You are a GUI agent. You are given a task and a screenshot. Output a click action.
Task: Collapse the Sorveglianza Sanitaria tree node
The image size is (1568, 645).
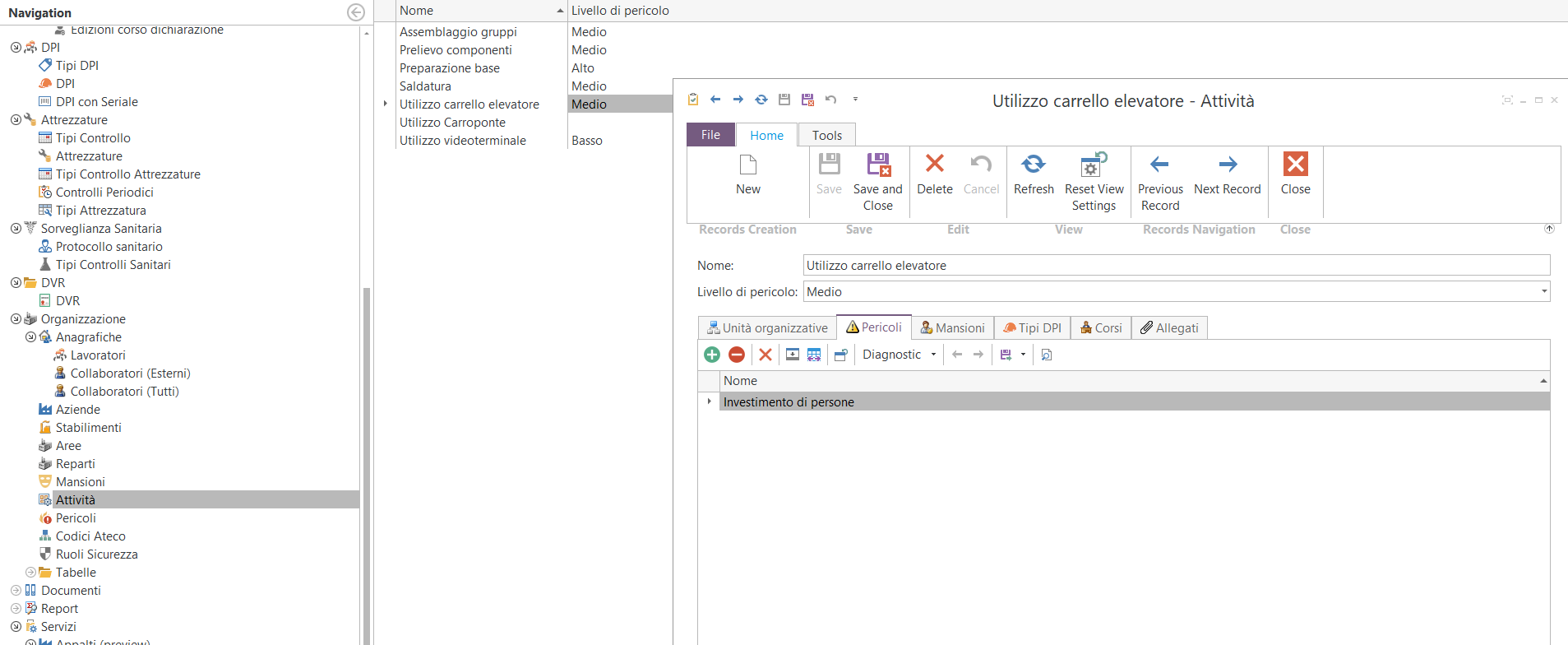16,229
